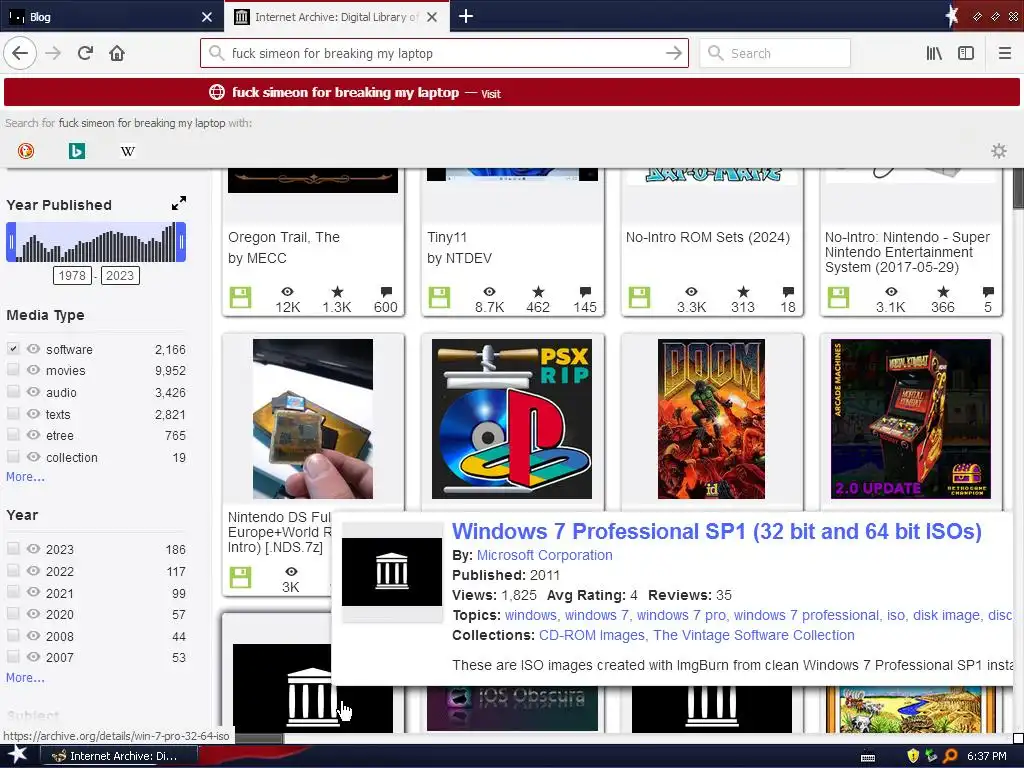Search with Bing engine icon
The image size is (1024, 768).
click(76, 151)
